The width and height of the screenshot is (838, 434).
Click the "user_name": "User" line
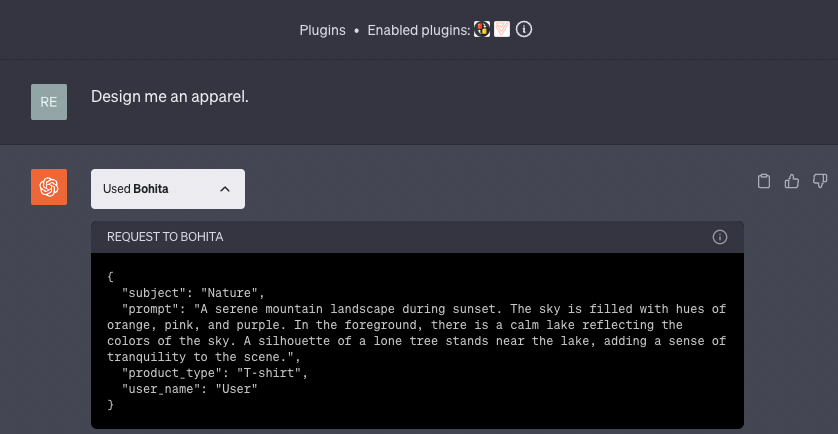coord(189,389)
